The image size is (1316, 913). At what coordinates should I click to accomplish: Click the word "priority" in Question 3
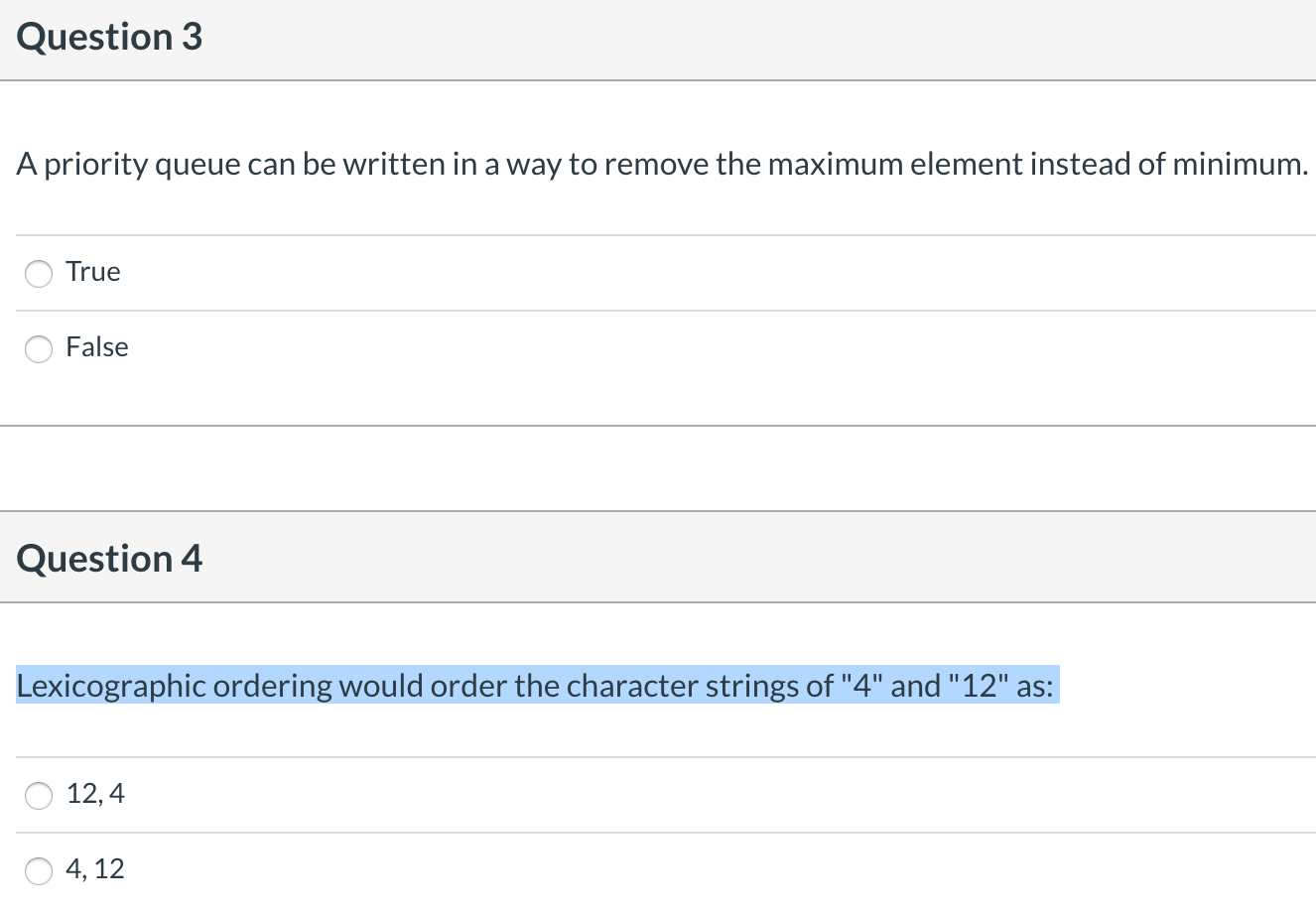click(96, 164)
